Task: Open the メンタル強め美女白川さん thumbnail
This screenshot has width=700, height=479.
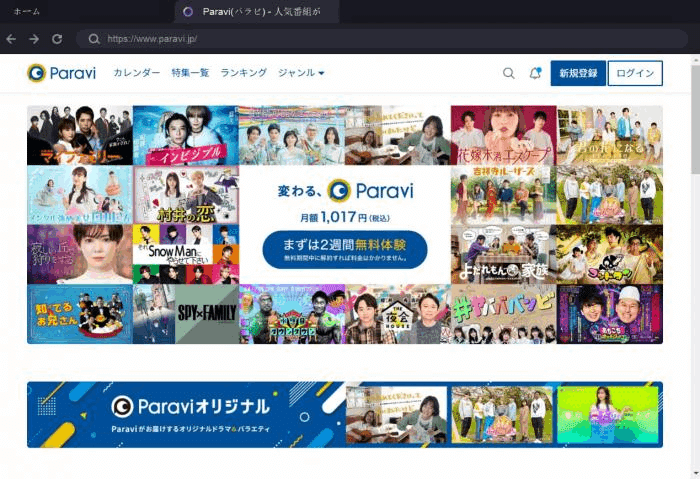Action: (x=80, y=195)
